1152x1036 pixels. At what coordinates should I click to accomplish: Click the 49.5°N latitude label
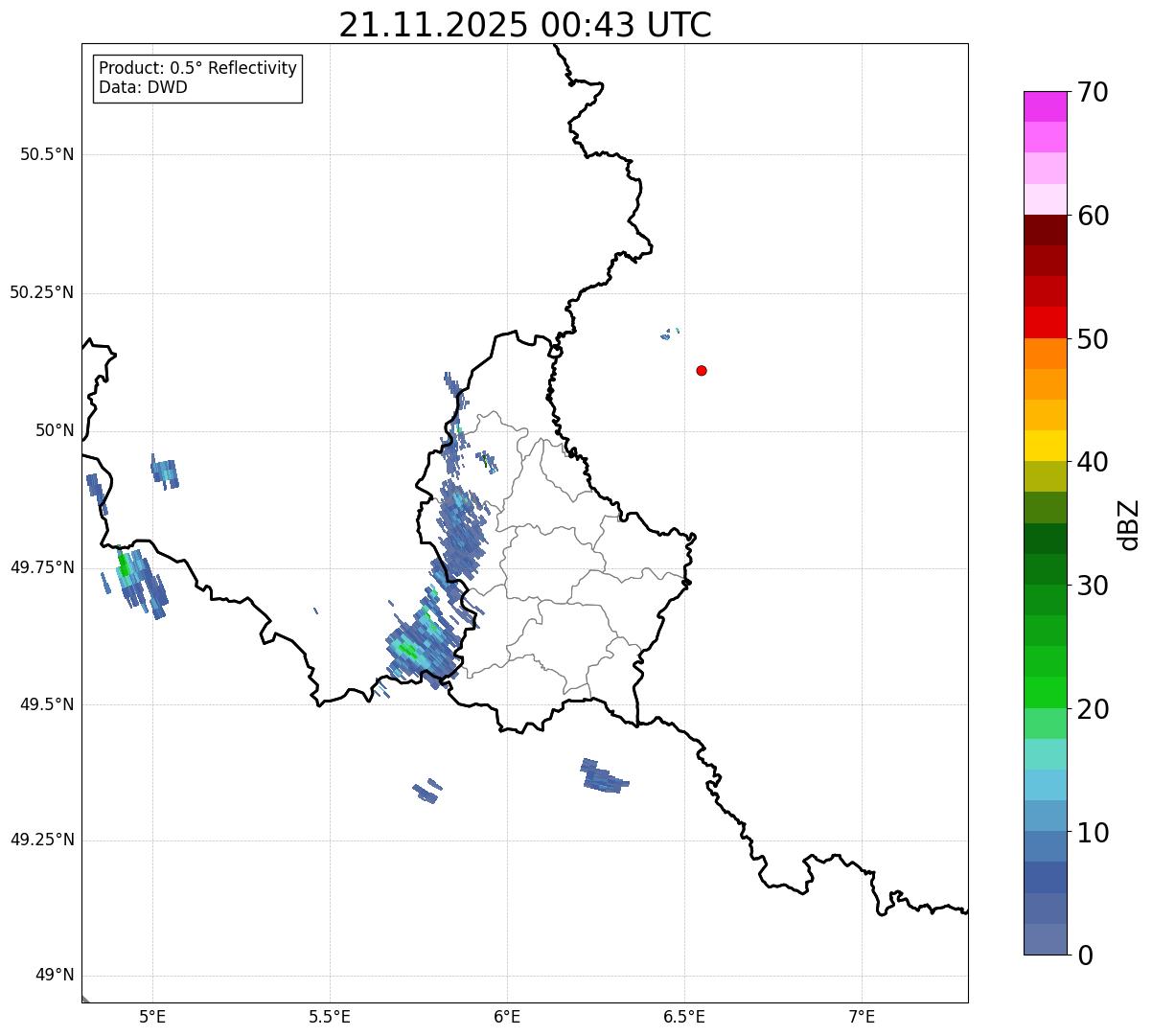tap(47, 704)
